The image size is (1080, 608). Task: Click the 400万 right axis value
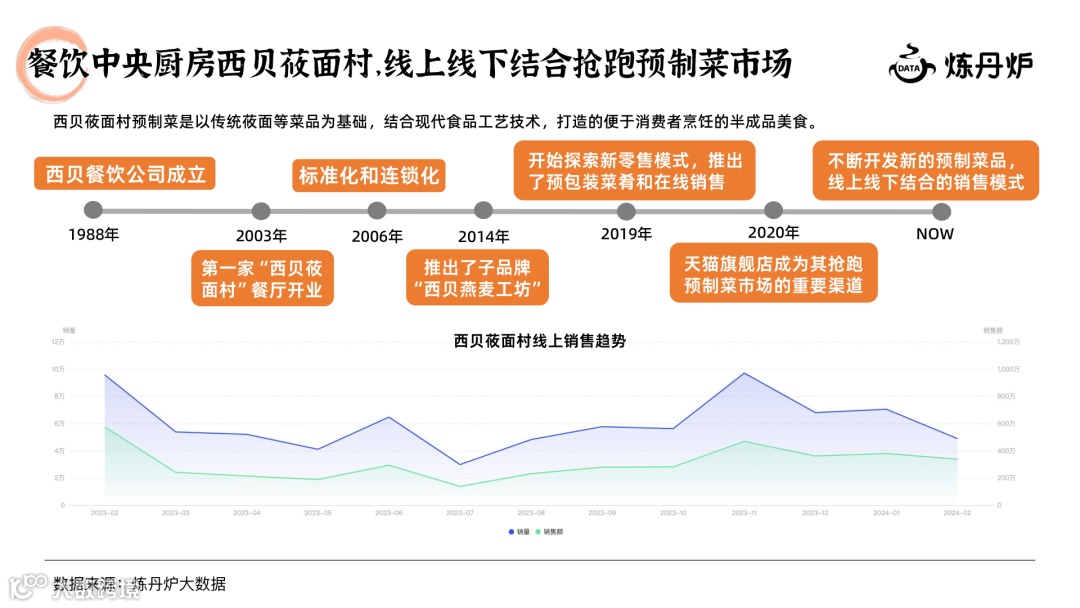point(1006,451)
